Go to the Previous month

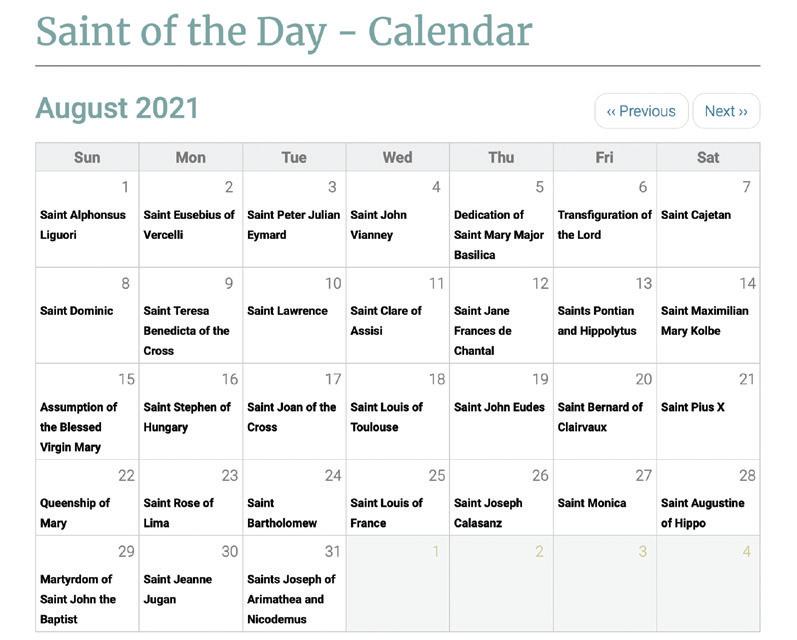point(641,111)
